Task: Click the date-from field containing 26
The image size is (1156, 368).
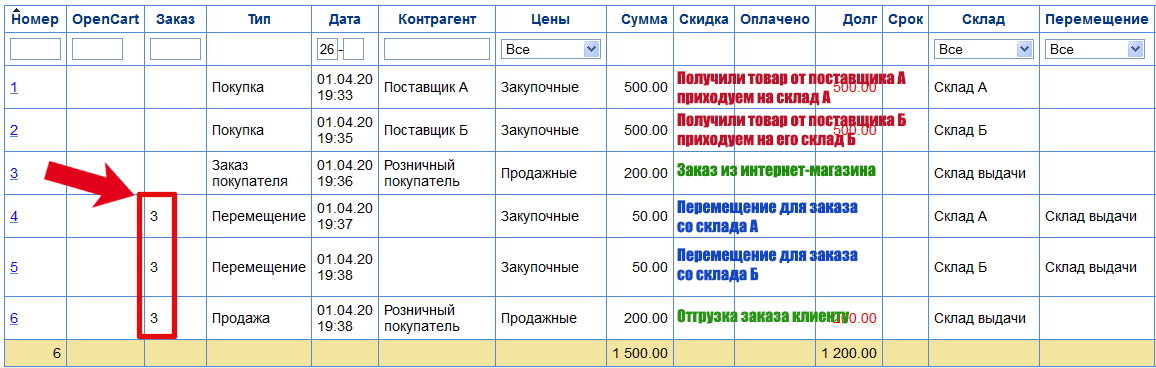Action: 327,49
